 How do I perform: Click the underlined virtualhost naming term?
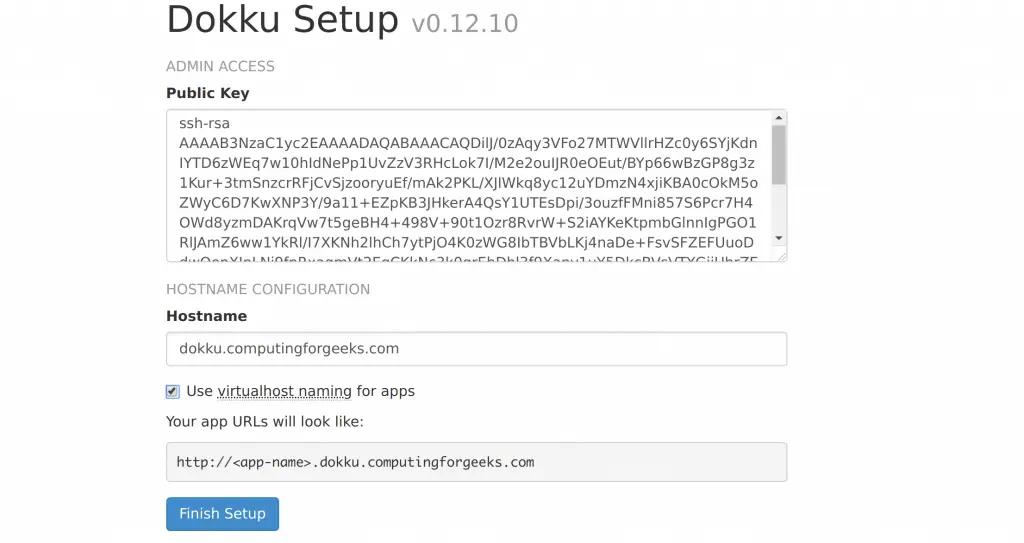click(x=284, y=391)
